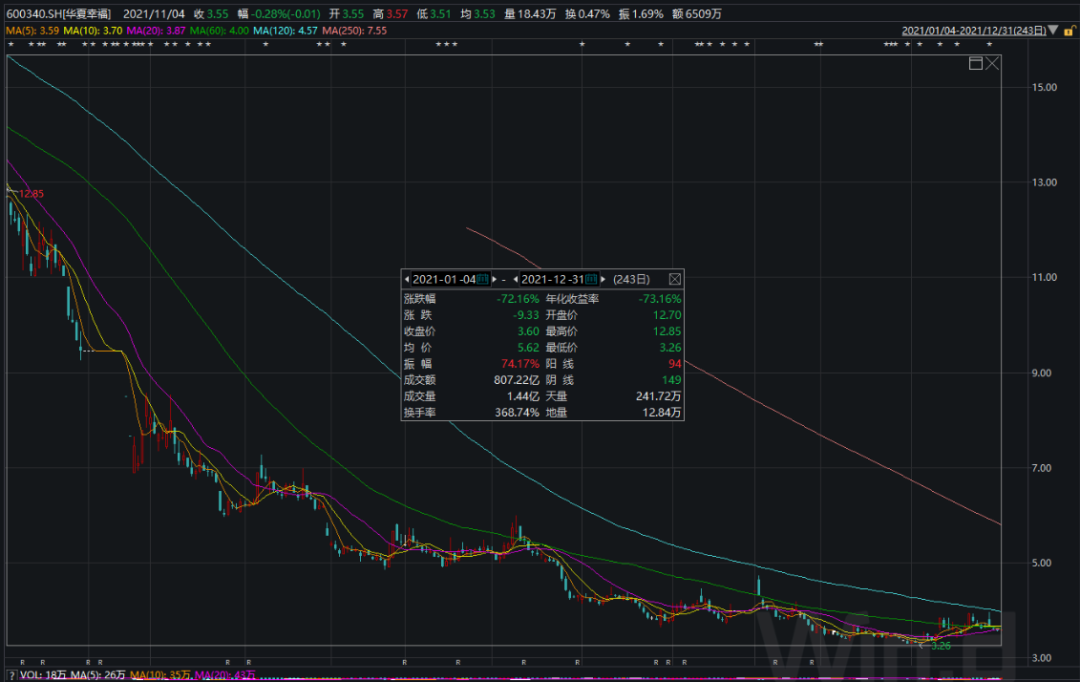Click the VOL: 18万 volume label
The width and height of the screenshot is (1080, 682).
pos(43,675)
